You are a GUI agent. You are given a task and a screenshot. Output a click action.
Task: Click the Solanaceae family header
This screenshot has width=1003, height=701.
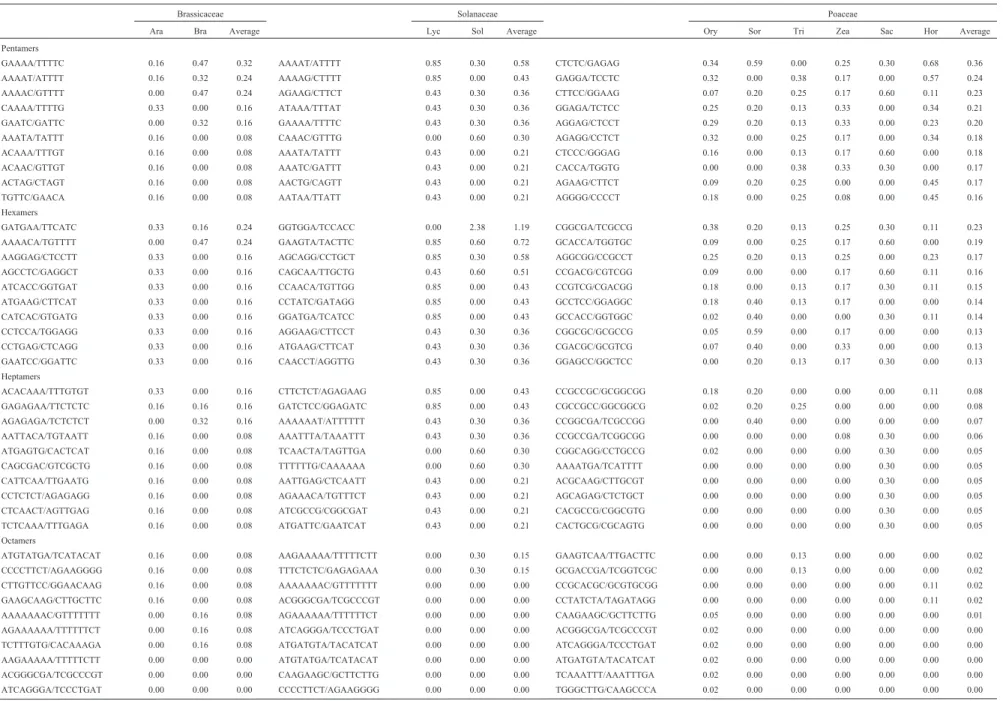[x=477, y=14]
